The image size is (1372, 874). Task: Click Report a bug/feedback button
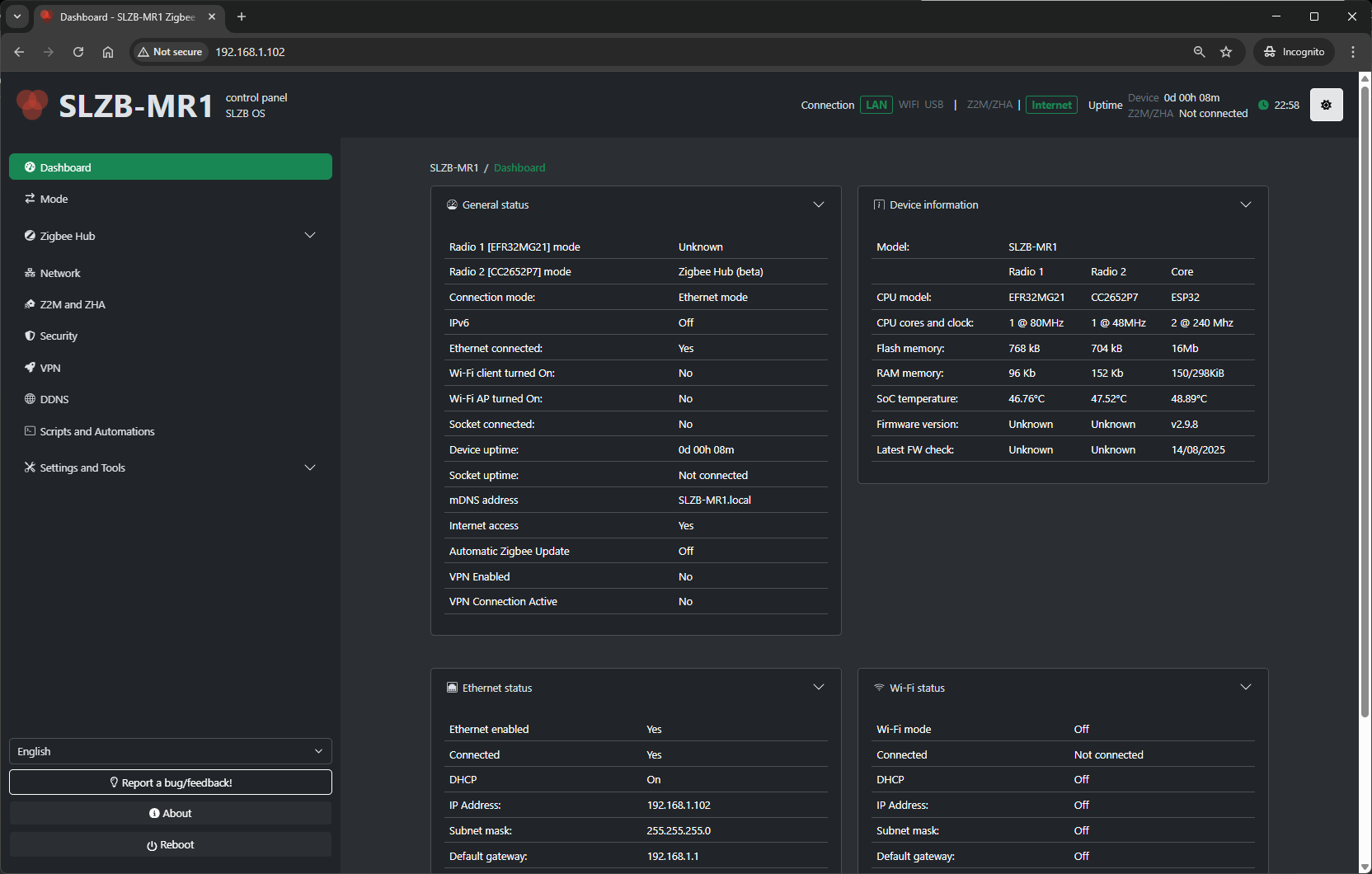point(170,782)
